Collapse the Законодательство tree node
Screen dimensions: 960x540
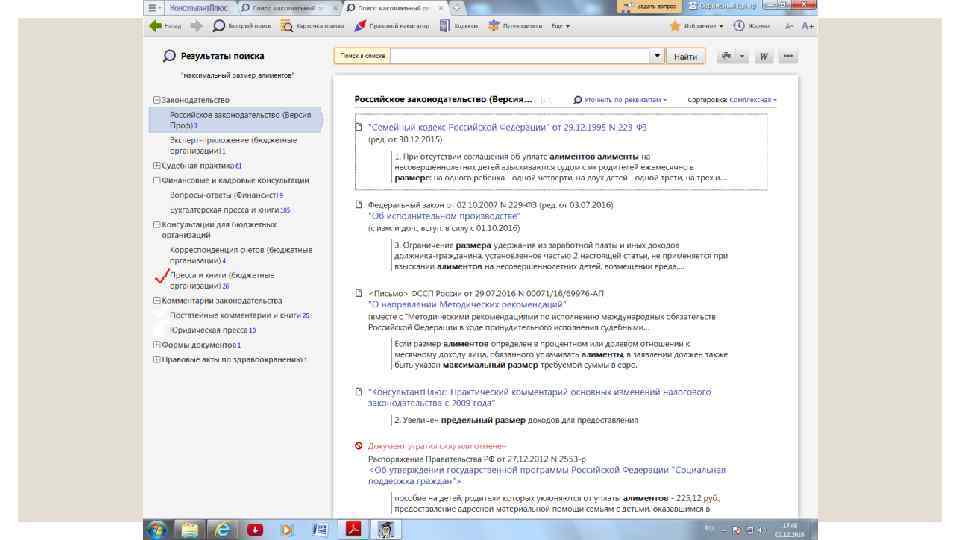[x=157, y=100]
